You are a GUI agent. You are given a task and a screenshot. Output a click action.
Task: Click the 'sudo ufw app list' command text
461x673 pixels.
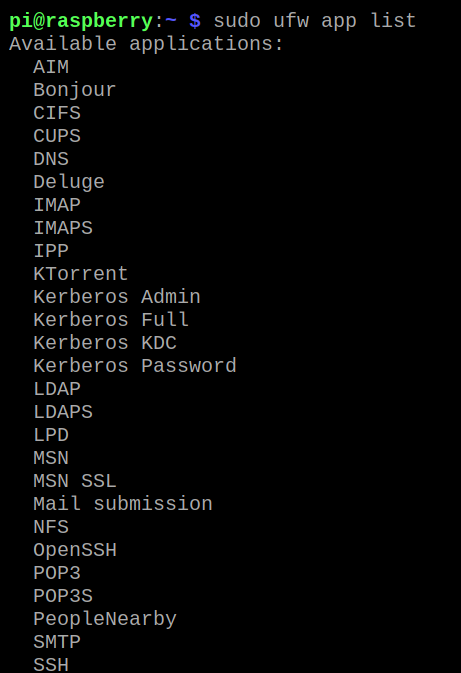tap(315, 21)
